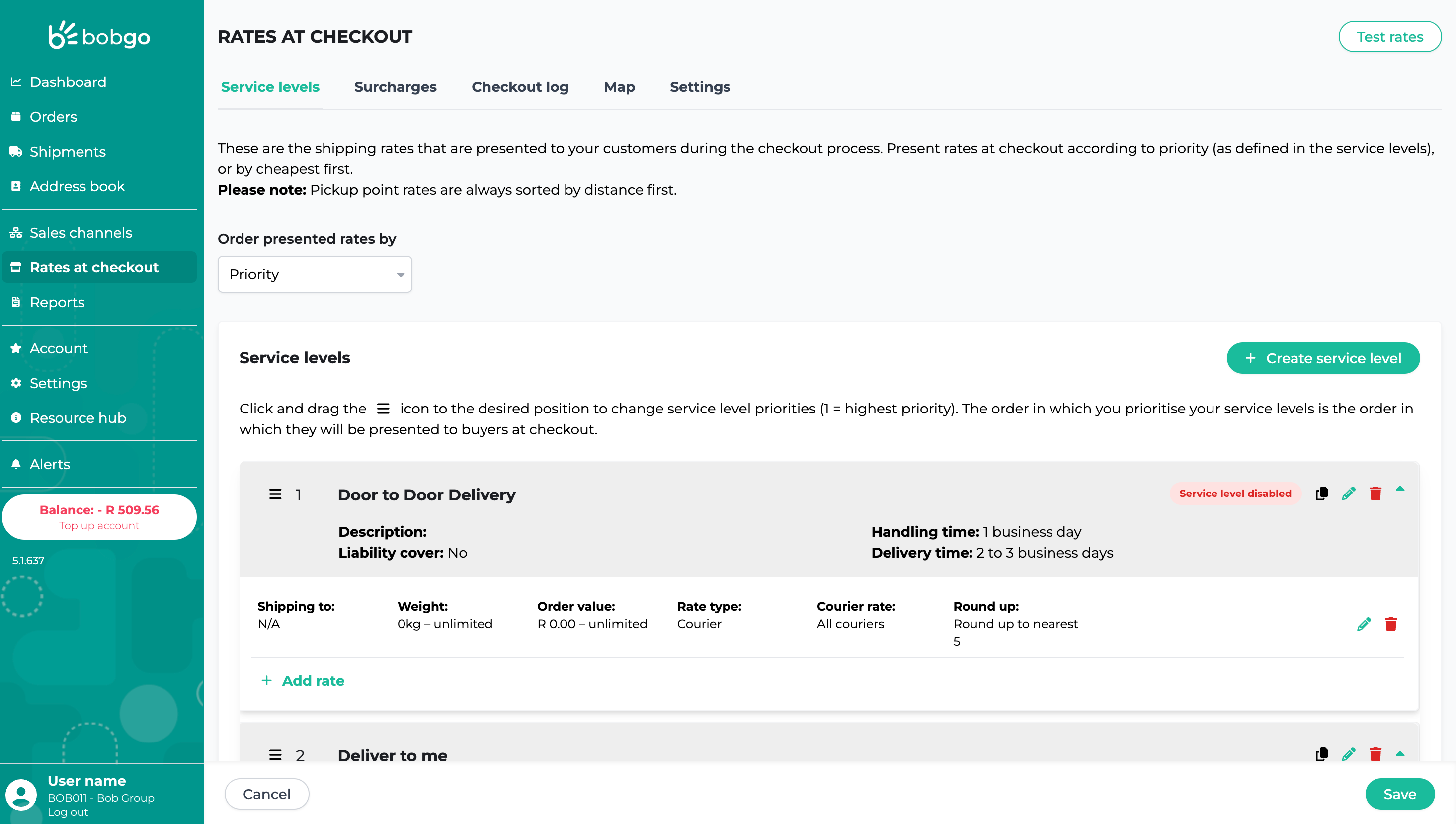This screenshot has height=824, width=1456.
Task: Click the Deliver to me title
Action: [393, 755]
